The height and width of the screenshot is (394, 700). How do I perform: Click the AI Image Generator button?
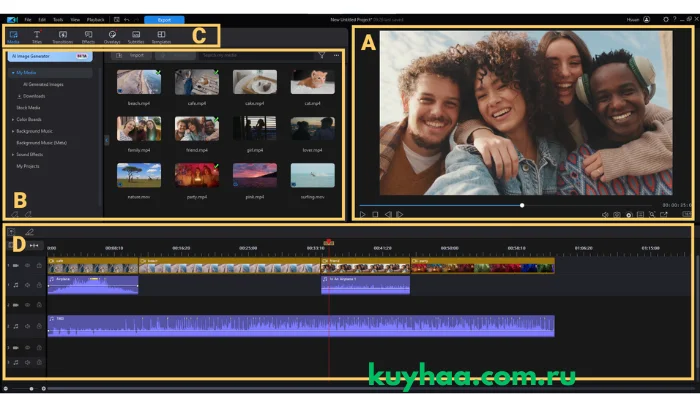50,56
